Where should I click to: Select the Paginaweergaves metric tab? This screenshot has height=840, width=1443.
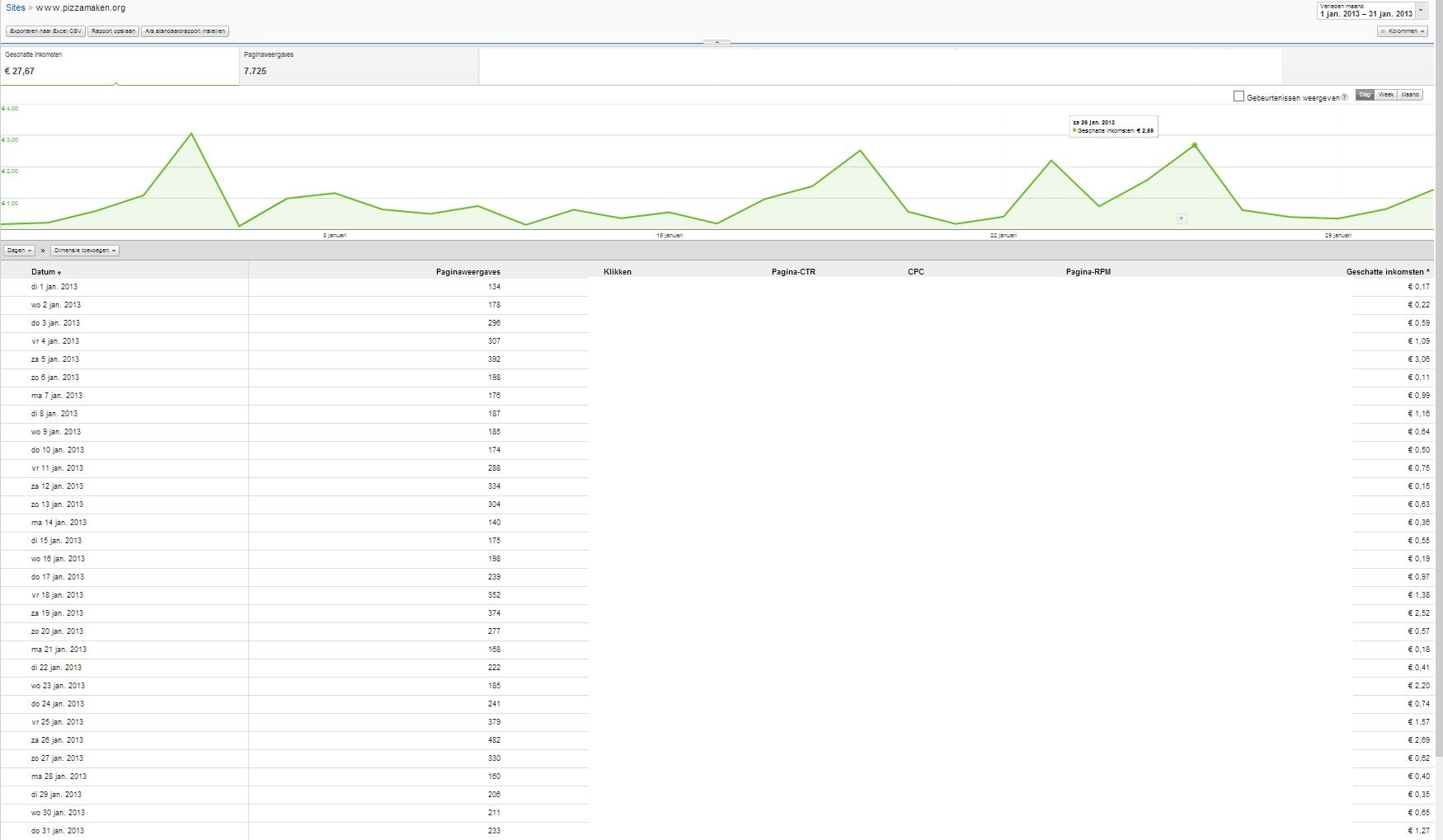(359, 65)
